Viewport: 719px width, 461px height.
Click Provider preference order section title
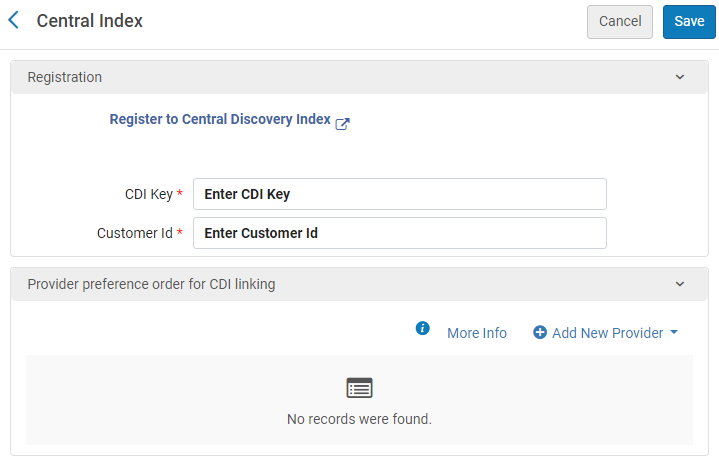click(151, 284)
